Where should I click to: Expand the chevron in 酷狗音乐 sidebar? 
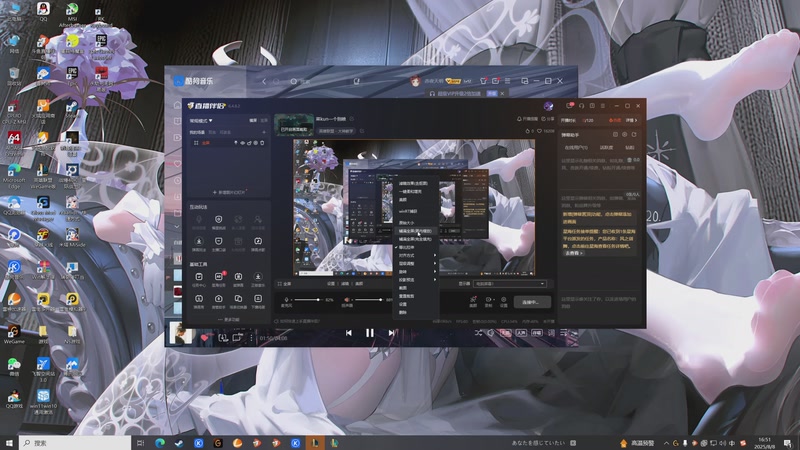[x=177, y=226]
